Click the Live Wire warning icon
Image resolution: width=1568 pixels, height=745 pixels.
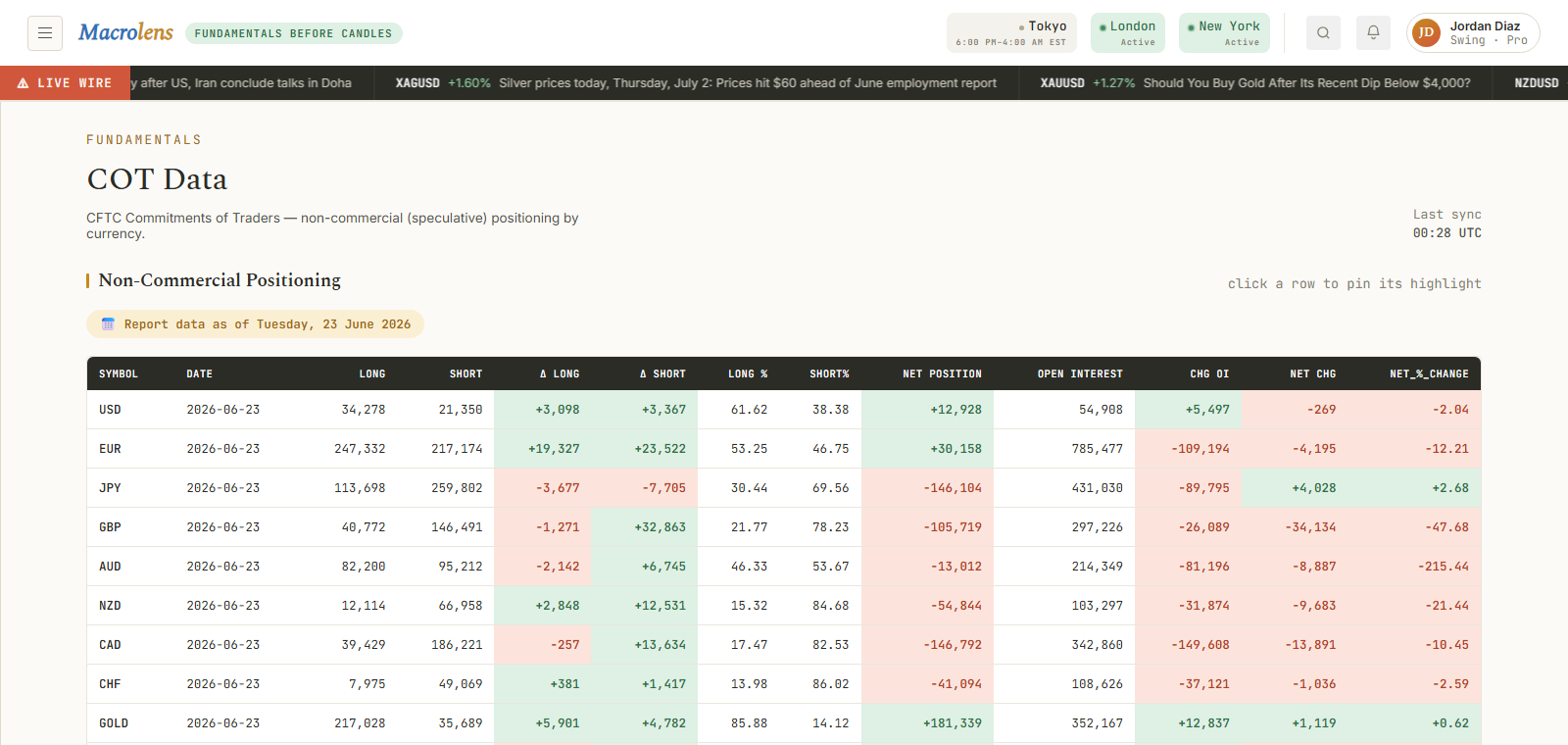click(x=23, y=83)
